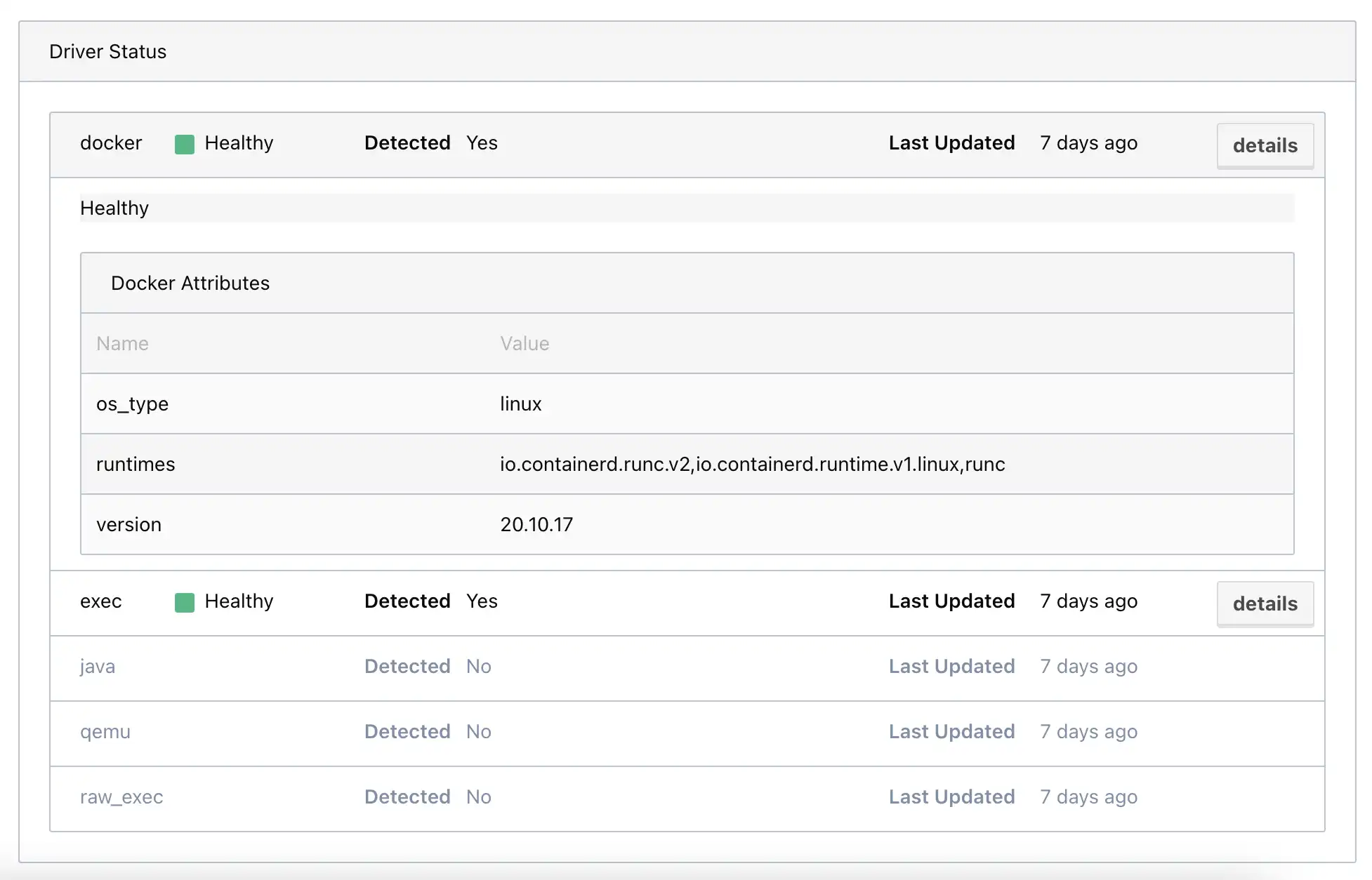This screenshot has width=1372, height=880.
Task: Expand the qemu driver row
Action: tap(105, 732)
